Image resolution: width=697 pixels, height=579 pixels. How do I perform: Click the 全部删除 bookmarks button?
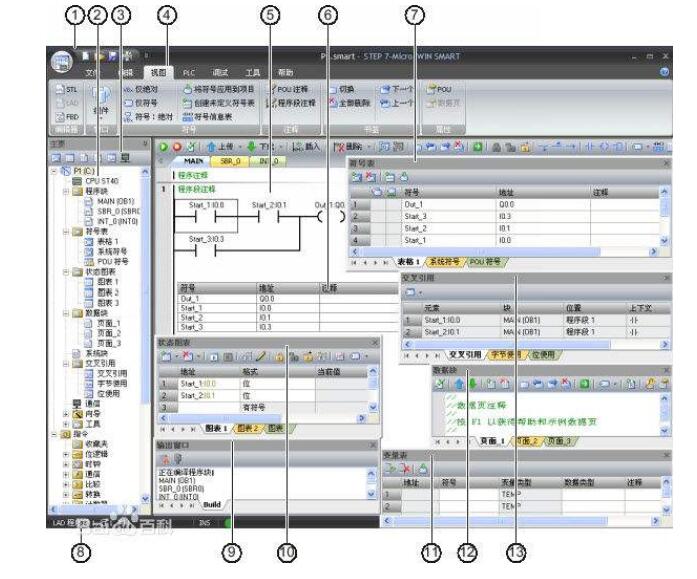349,103
